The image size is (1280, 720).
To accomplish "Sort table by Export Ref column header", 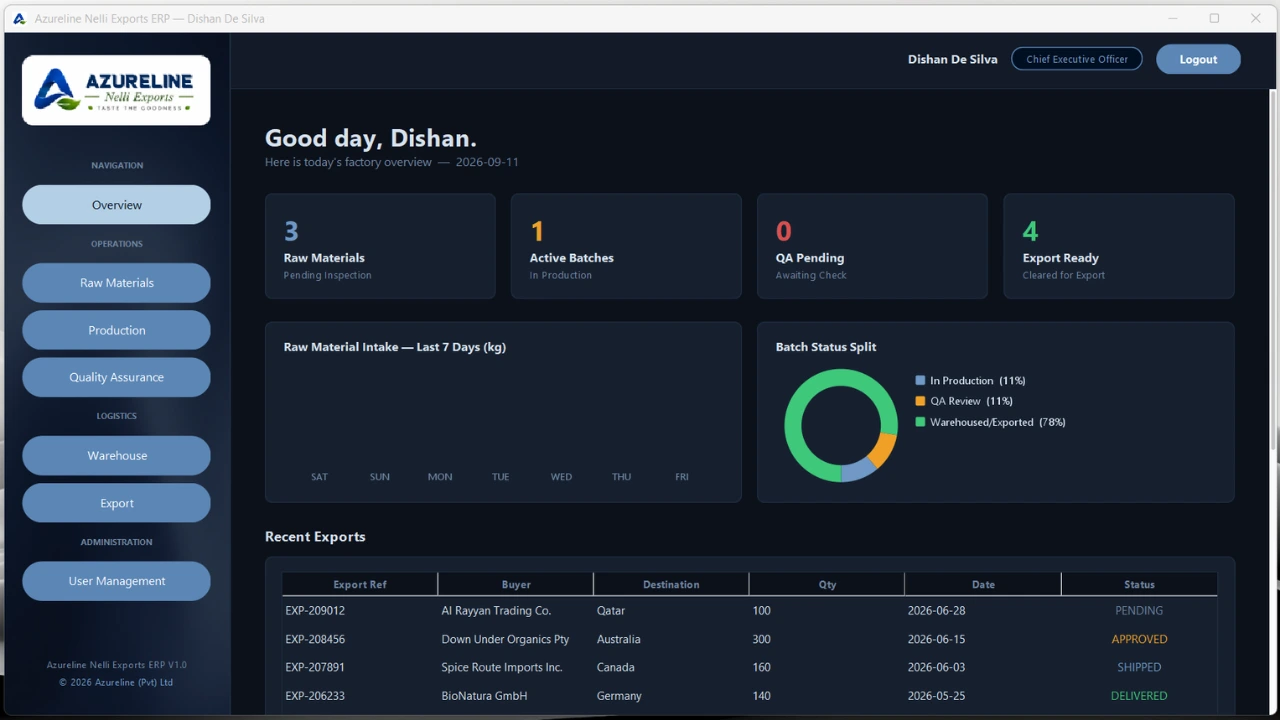I will tap(360, 584).
